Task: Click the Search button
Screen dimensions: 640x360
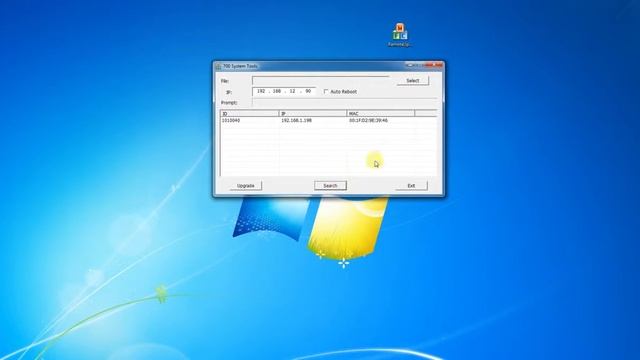Action: (x=330, y=186)
